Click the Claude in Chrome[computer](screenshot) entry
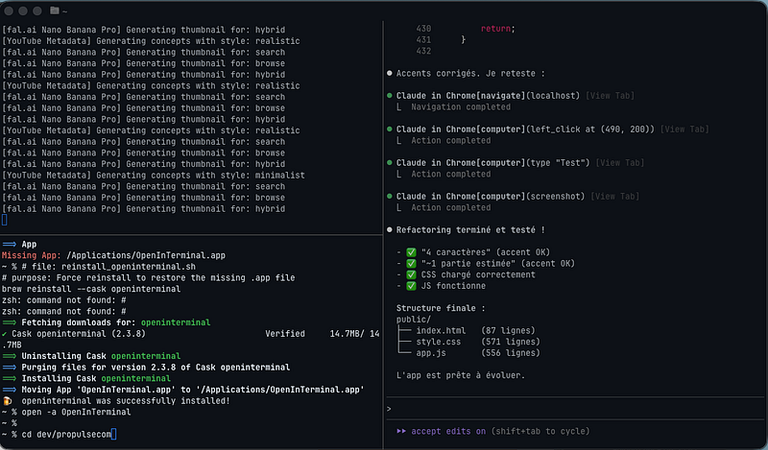768x450 pixels. point(490,196)
